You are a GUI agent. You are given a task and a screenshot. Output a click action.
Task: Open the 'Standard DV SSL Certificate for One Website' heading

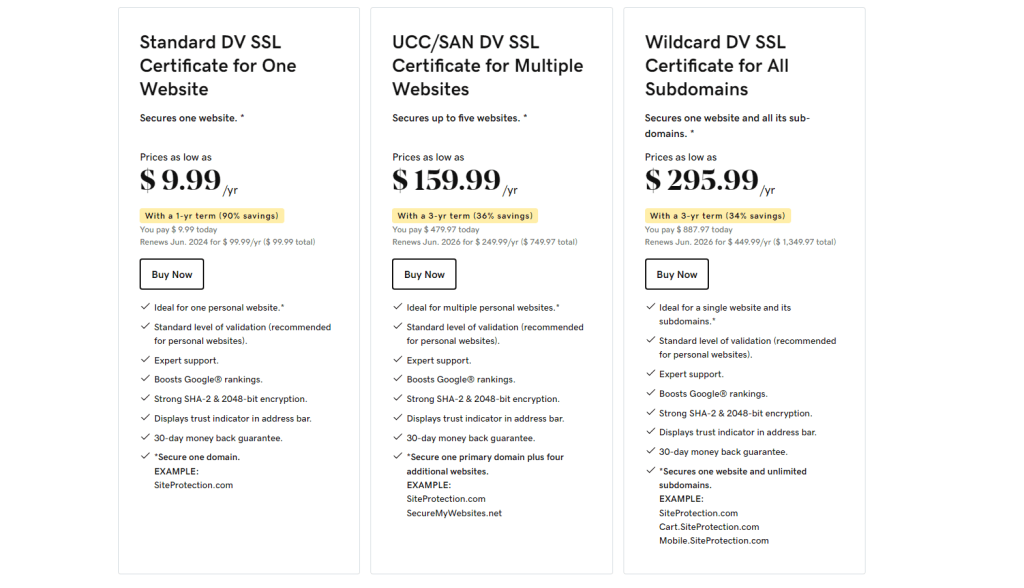[218, 65]
